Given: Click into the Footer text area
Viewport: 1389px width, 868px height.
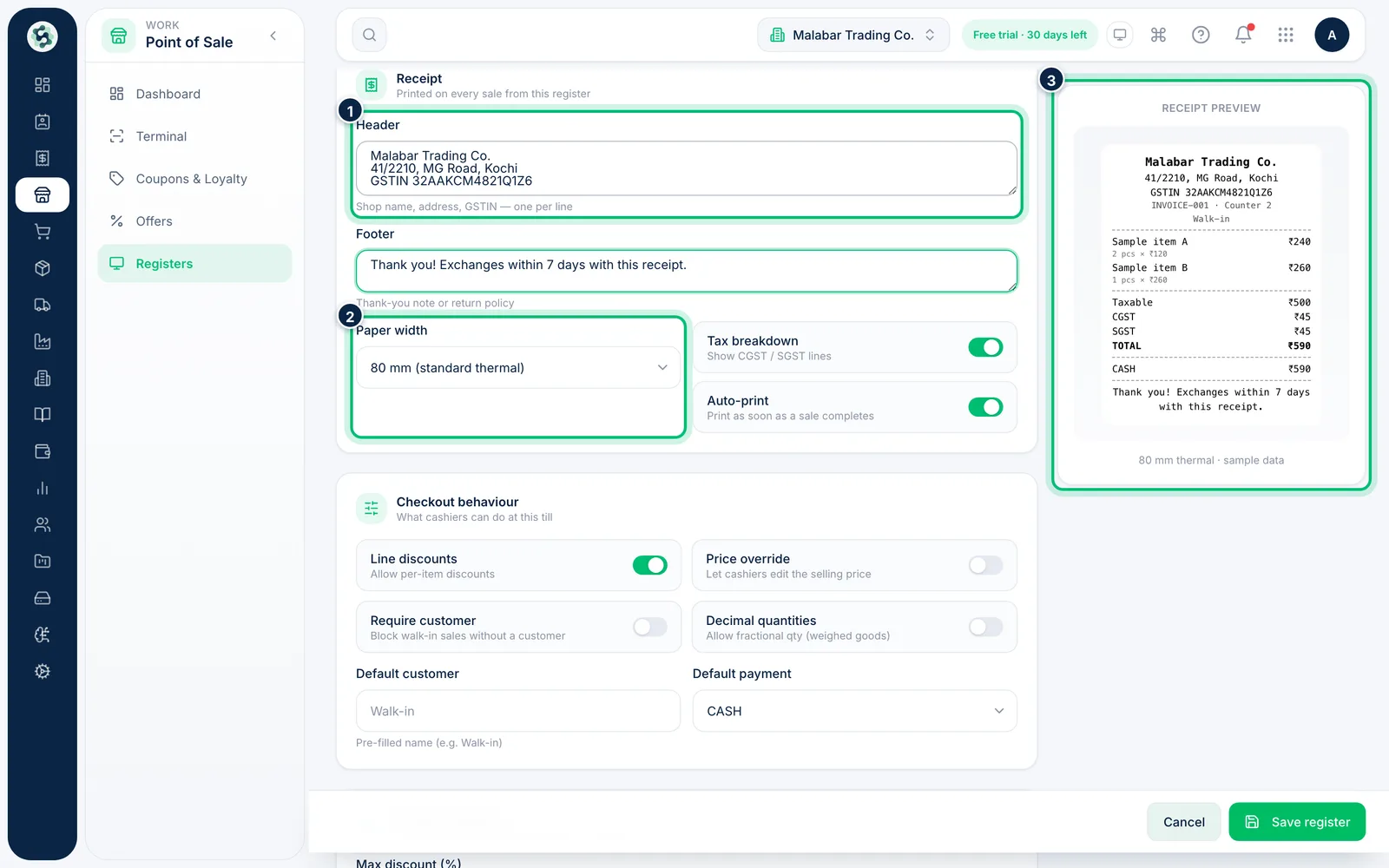Looking at the screenshot, I should pos(687,271).
